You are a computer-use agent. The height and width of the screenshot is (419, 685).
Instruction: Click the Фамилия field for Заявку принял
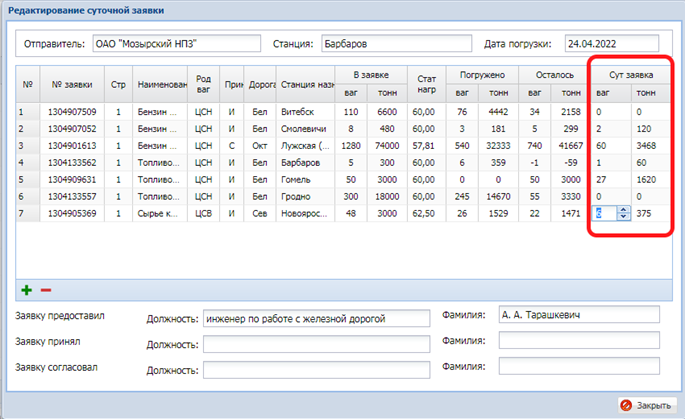(x=579, y=340)
